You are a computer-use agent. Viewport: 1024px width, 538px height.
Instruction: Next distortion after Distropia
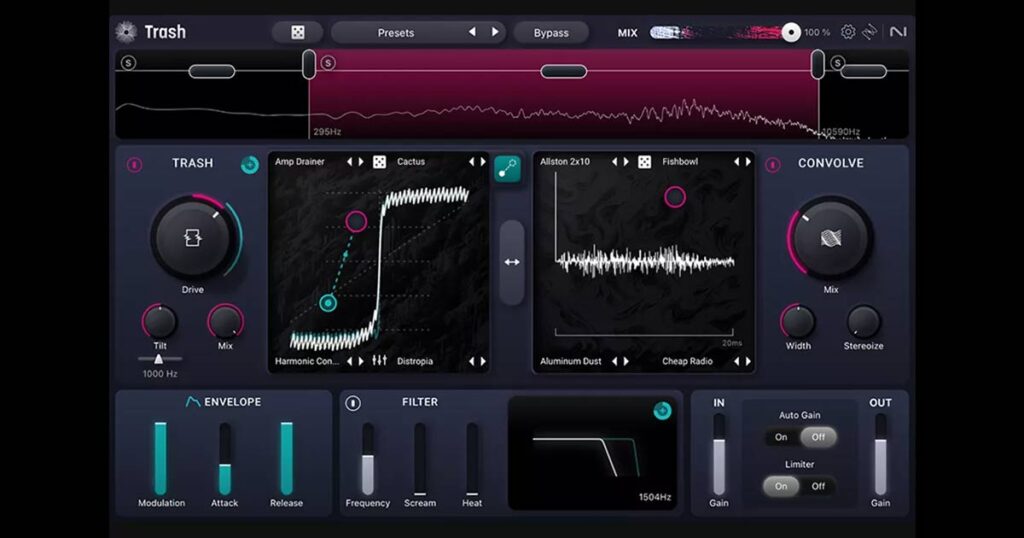coord(483,361)
